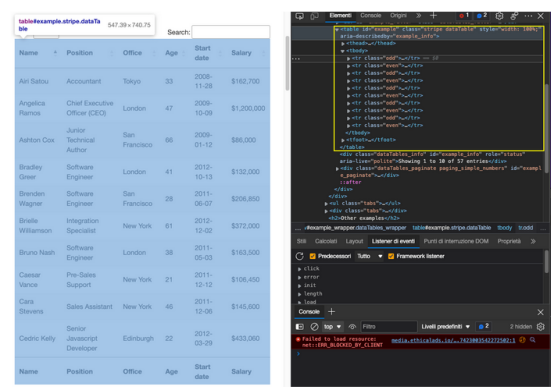554x391 pixels.
Task: Click the ellipsis beside the selected tr row
Action: 296,59
